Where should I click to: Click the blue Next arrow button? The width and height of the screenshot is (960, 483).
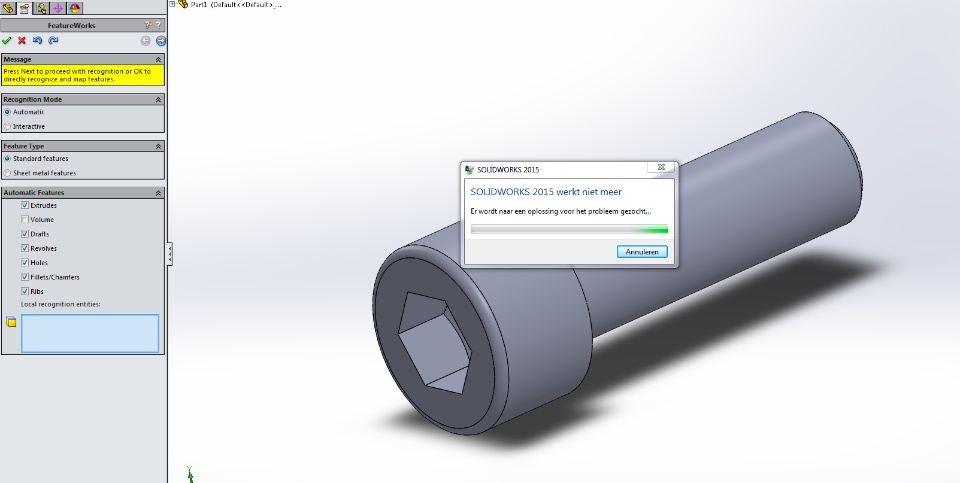[x=160, y=41]
